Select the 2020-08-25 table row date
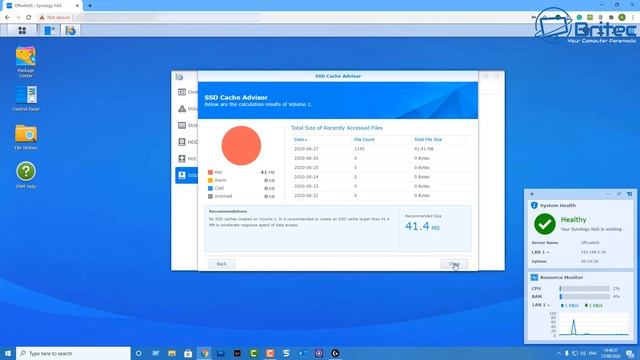 coord(306,168)
